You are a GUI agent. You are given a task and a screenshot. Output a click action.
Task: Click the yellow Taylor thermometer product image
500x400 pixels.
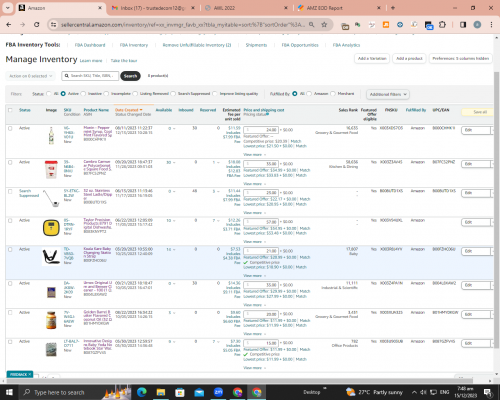click(x=51, y=228)
